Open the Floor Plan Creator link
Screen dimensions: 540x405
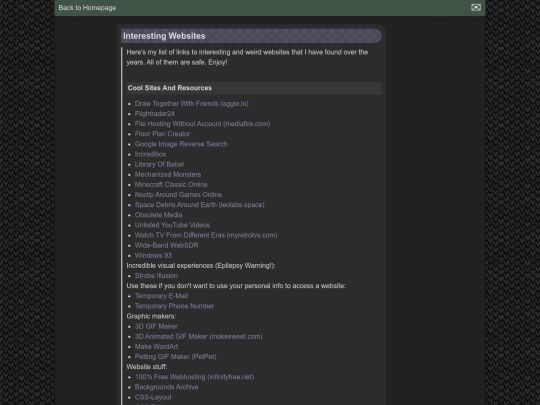click(x=162, y=134)
